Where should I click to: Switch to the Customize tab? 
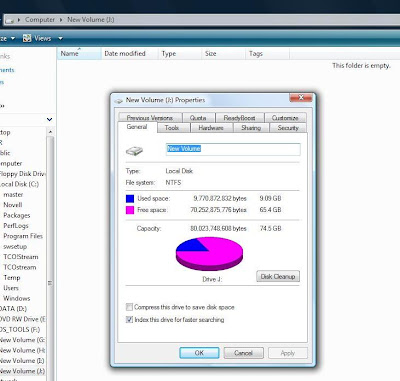(285, 118)
